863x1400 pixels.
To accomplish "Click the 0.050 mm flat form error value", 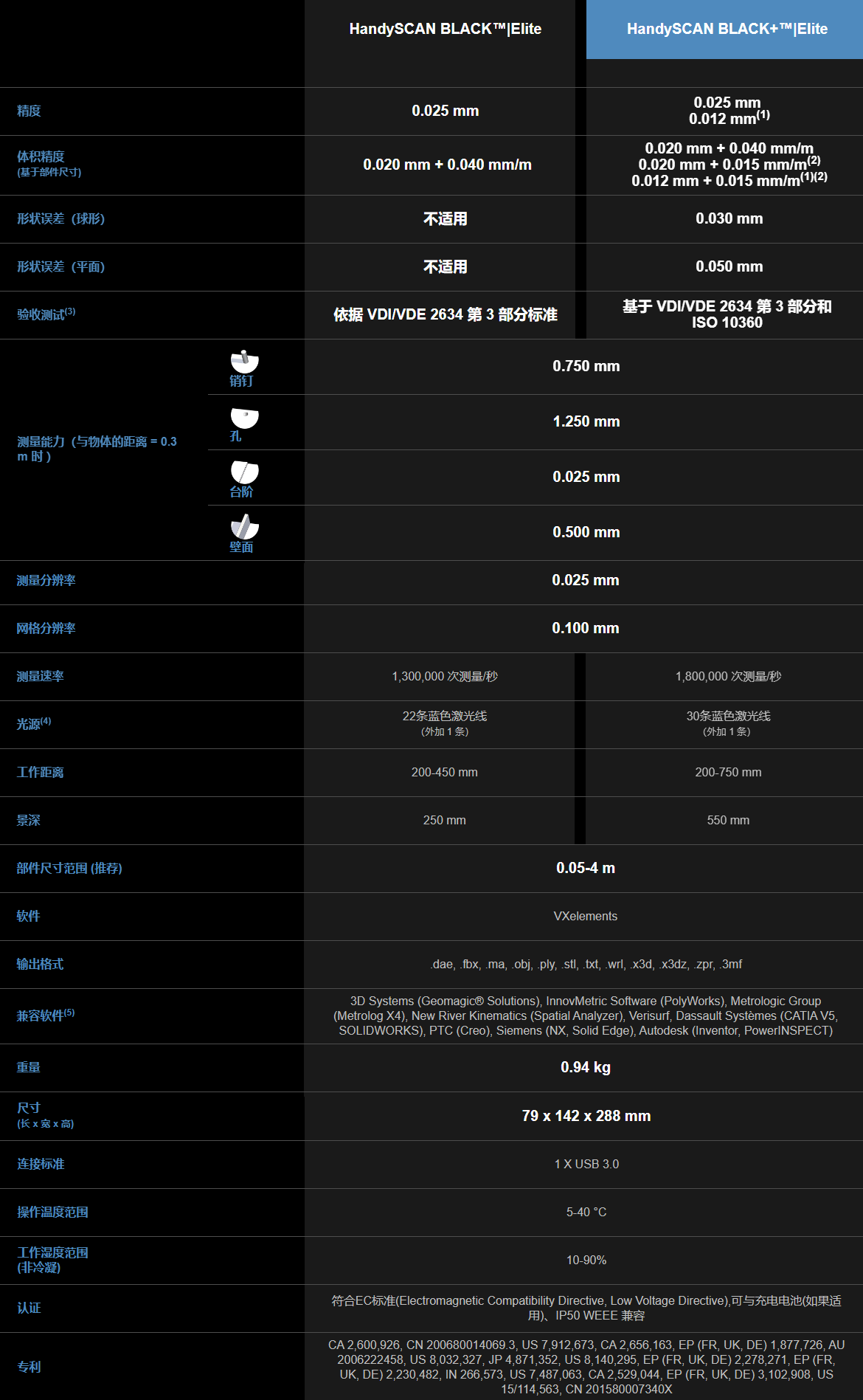I will click(x=729, y=266).
